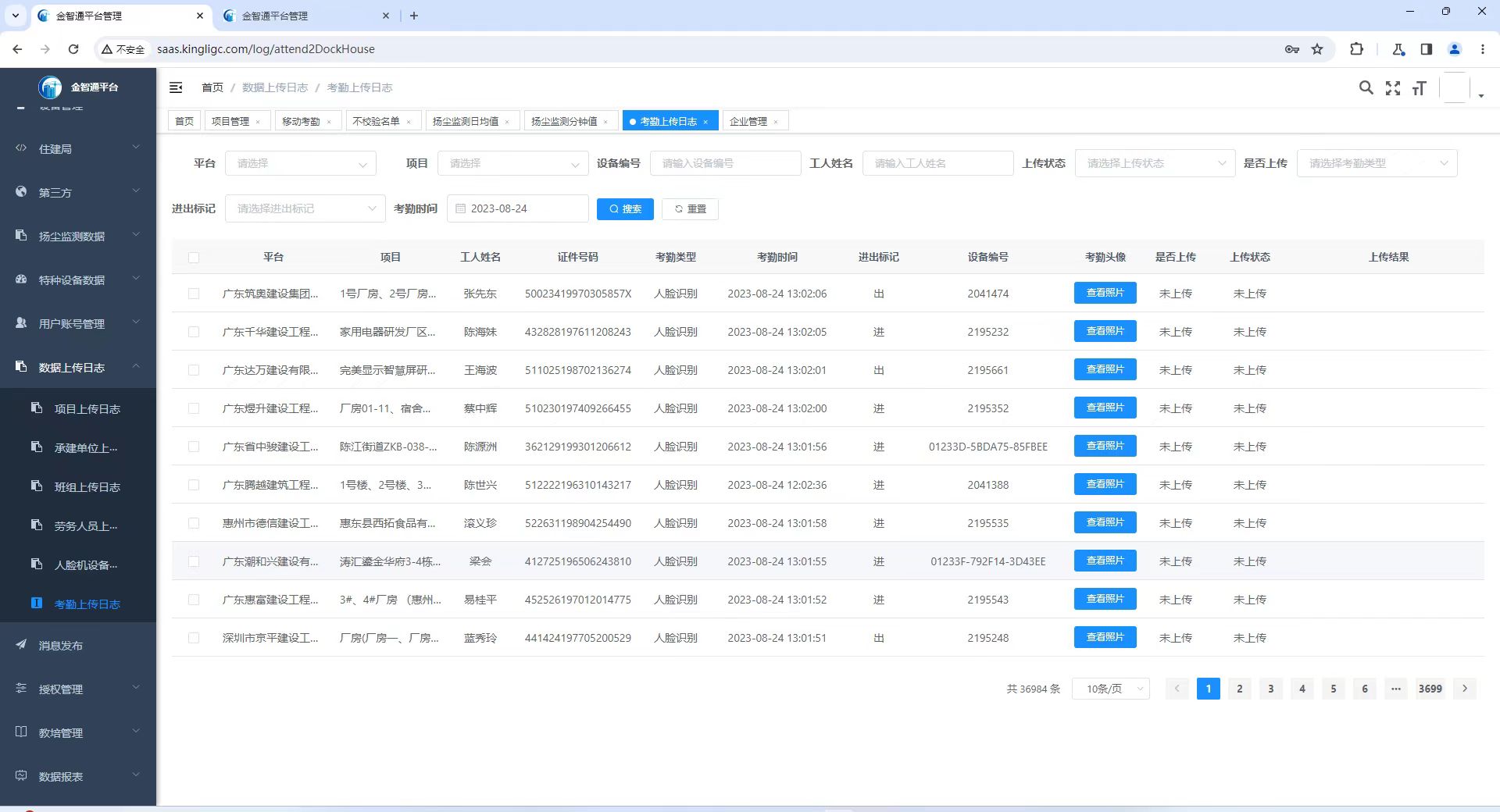Check the row for 梁会
The image size is (1500, 812).
pyautogui.click(x=194, y=561)
